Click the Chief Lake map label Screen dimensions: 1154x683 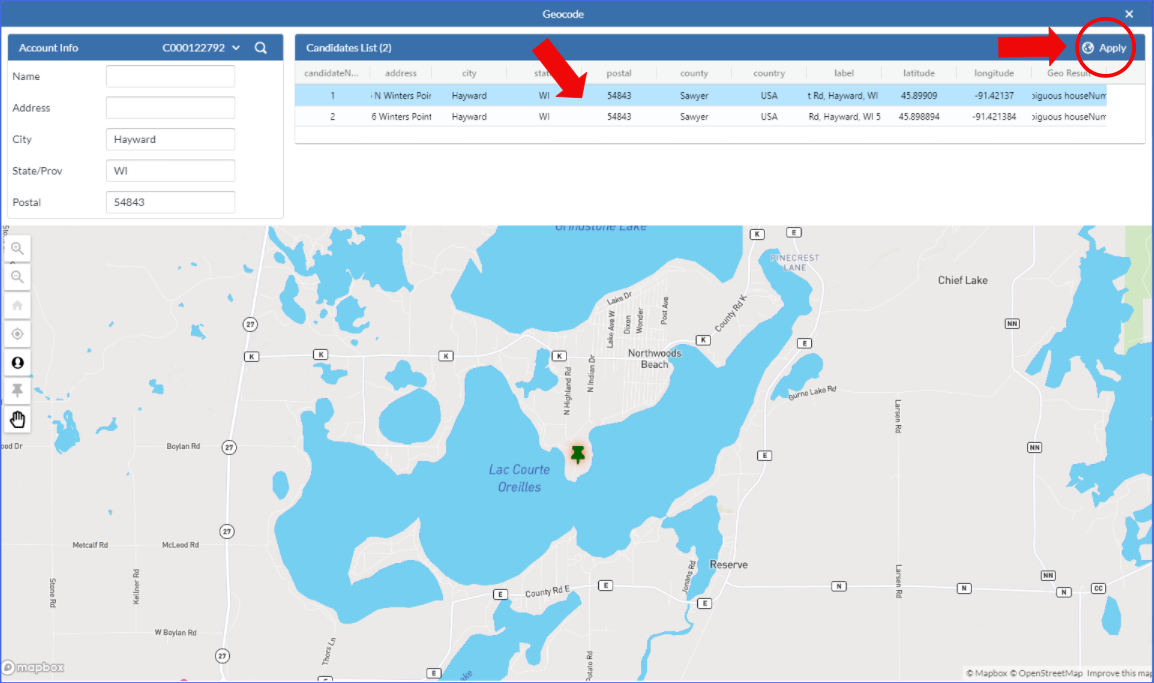pyautogui.click(x=963, y=280)
